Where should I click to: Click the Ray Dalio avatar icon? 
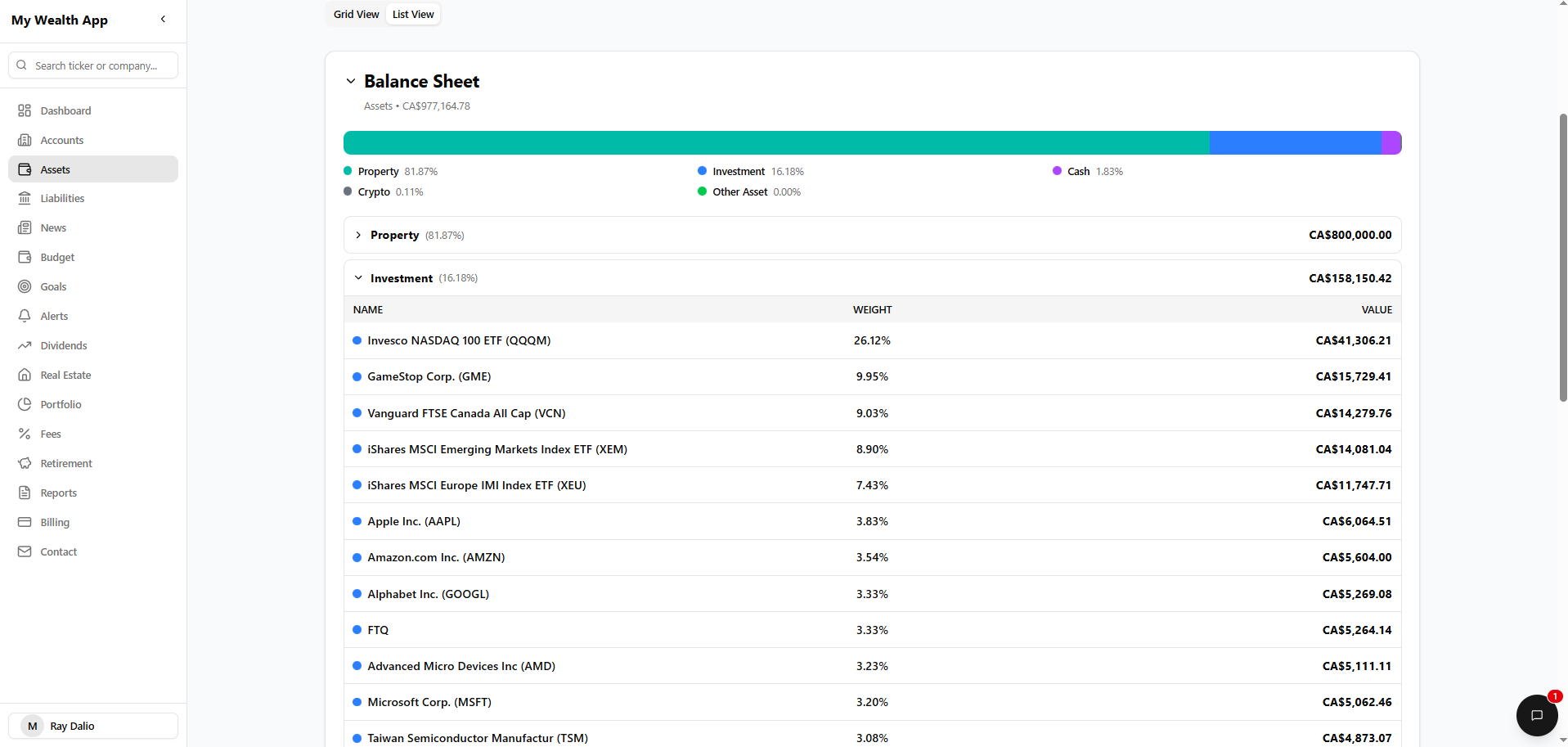pyautogui.click(x=33, y=726)
